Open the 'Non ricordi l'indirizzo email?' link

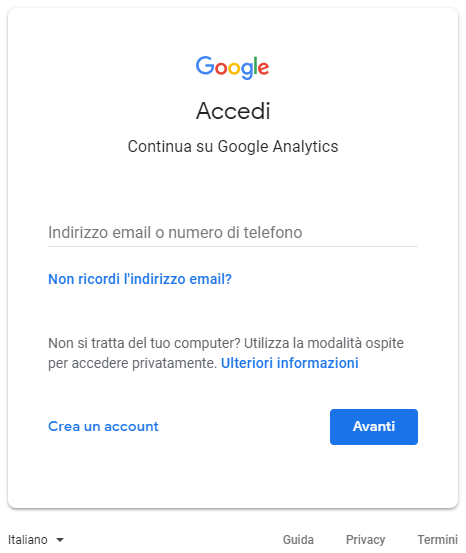pos(140,279)
